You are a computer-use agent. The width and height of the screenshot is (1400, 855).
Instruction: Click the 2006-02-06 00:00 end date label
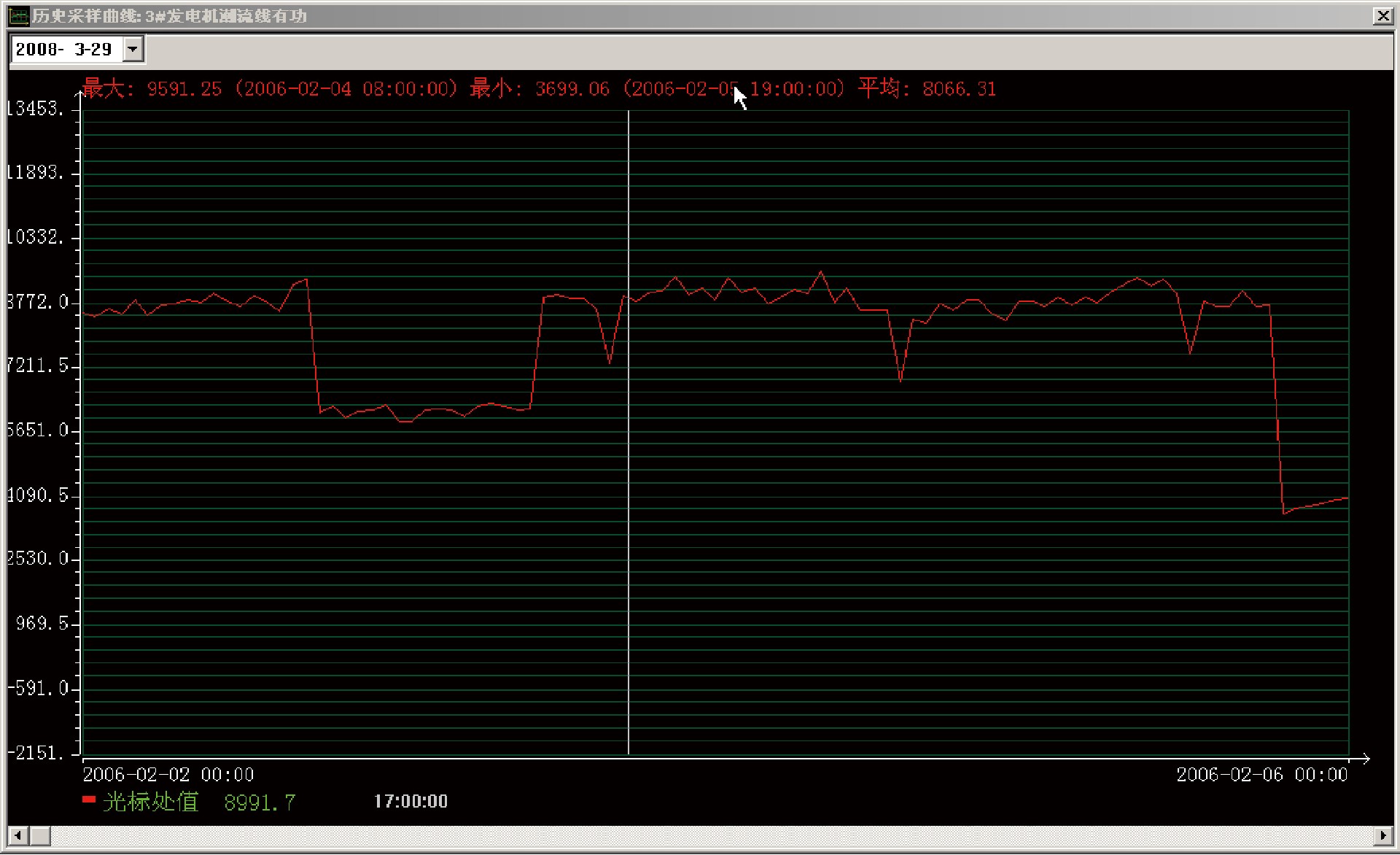click(x=1261, y=775)
